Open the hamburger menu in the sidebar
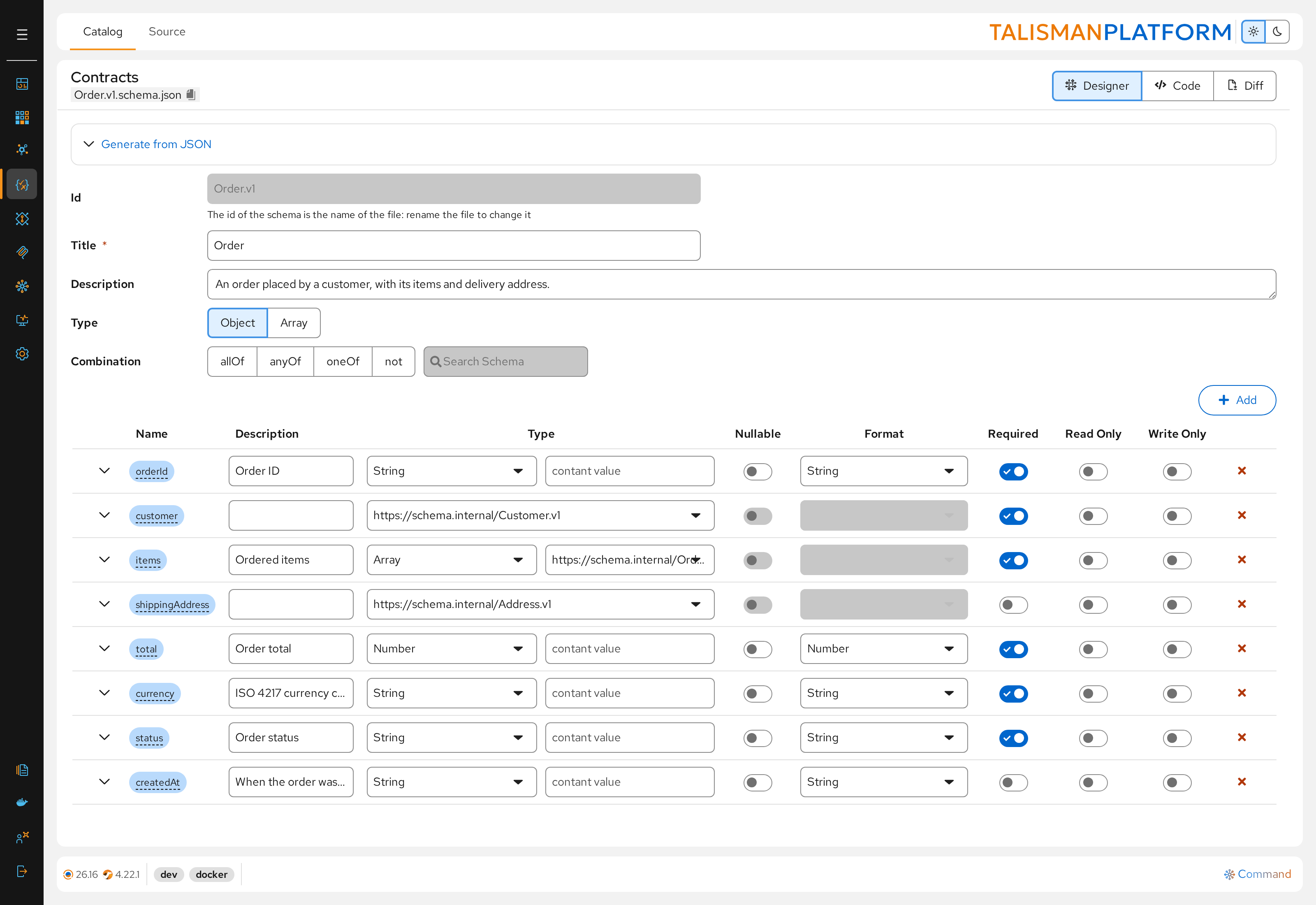 [x=21, y=35]
